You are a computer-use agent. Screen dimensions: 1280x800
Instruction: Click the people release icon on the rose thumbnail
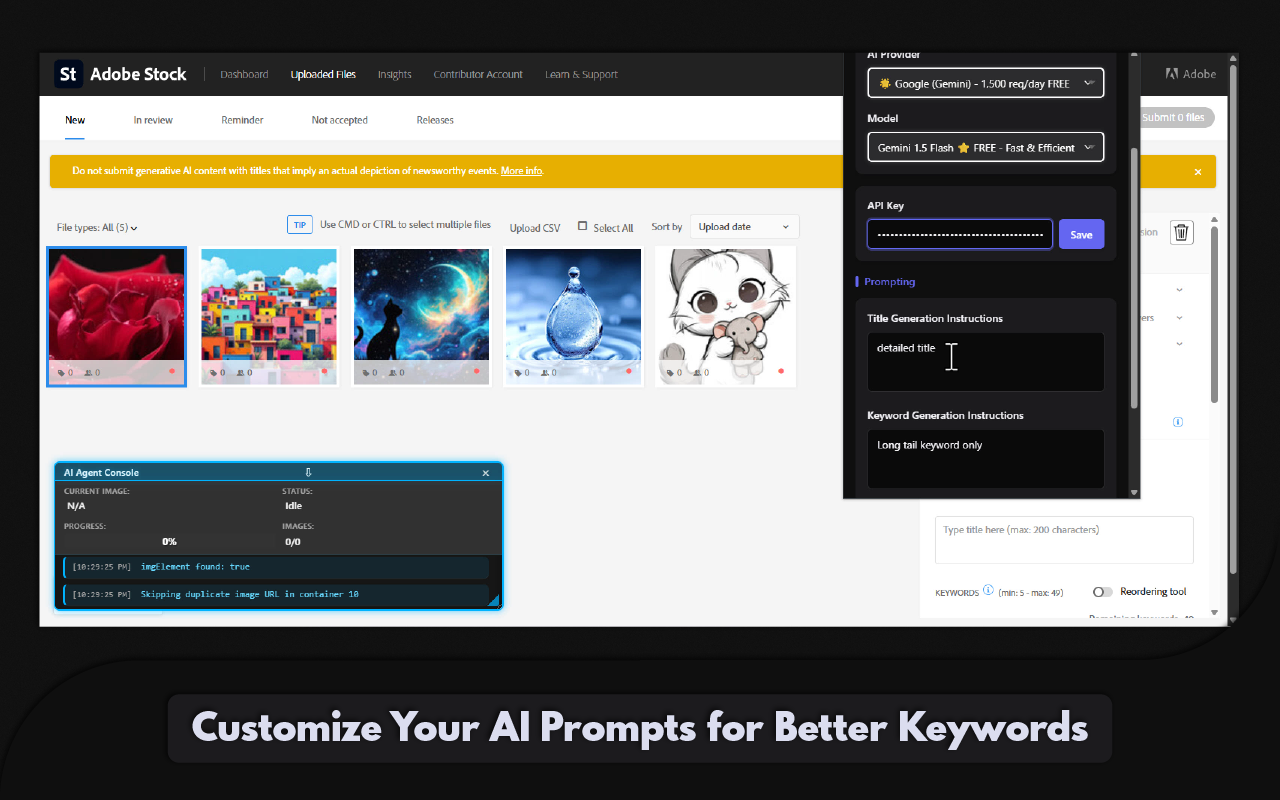(89, 373)
